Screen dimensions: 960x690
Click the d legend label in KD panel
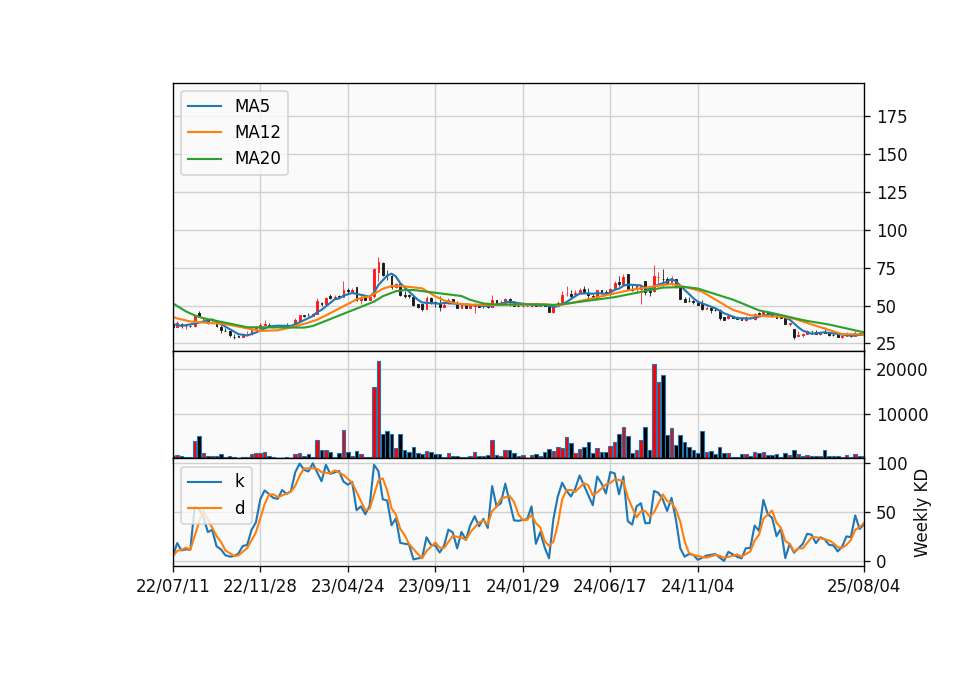pyautogui.click(x=240, y=508)
